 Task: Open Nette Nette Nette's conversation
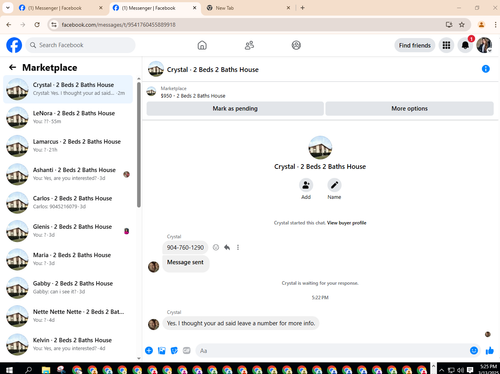click(x=68, y=316)
